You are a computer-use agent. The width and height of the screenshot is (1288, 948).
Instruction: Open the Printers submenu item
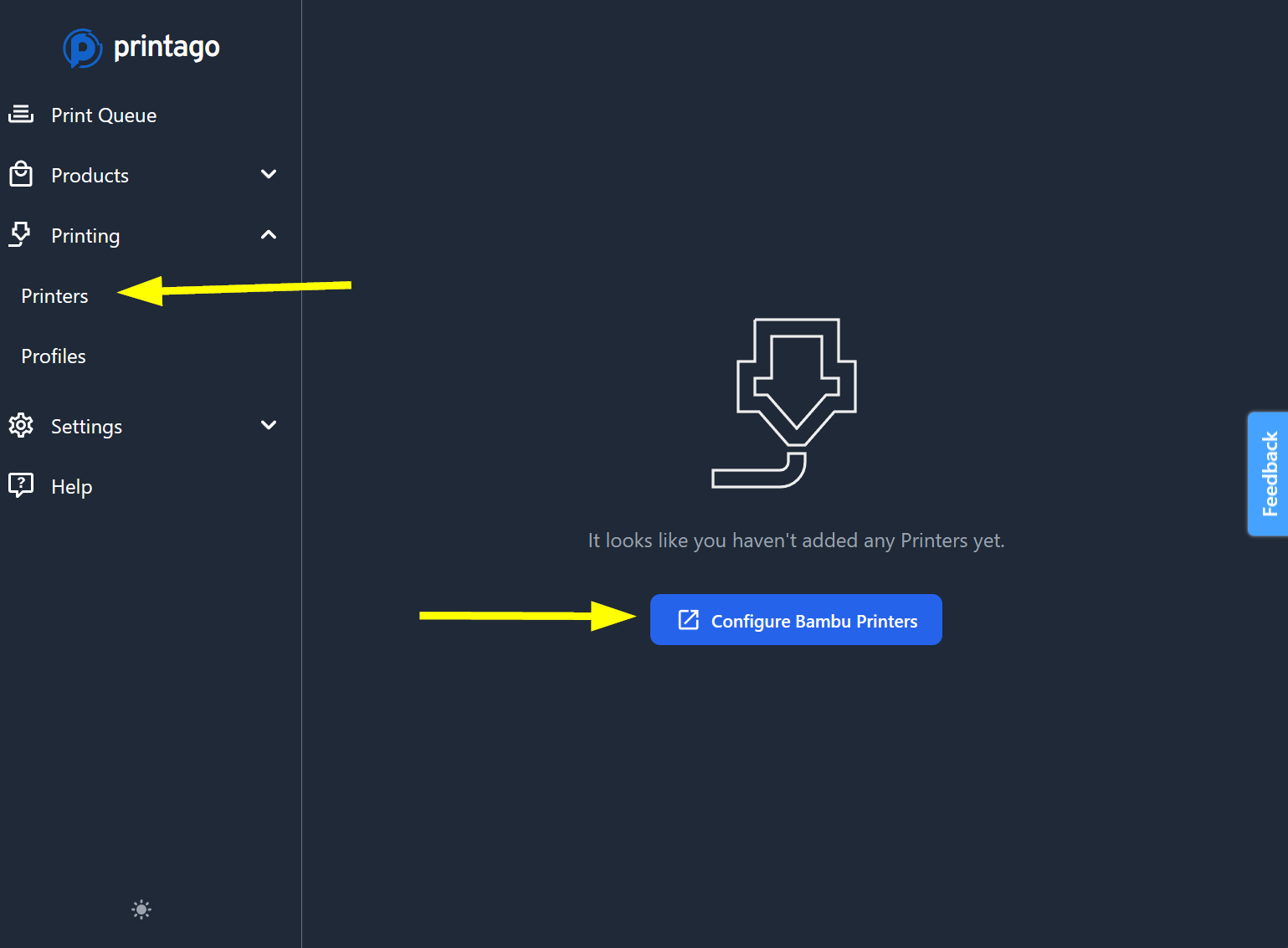pos(55,296)
